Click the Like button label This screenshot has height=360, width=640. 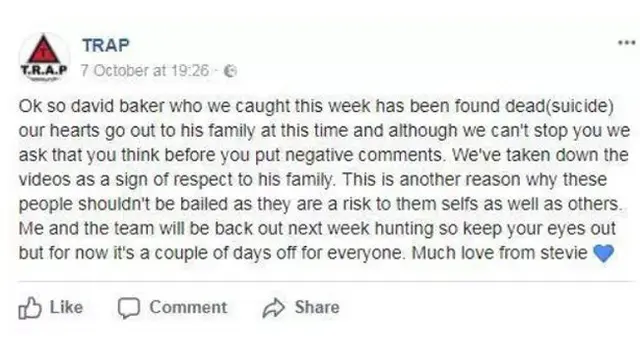click(x=66, y=307)
